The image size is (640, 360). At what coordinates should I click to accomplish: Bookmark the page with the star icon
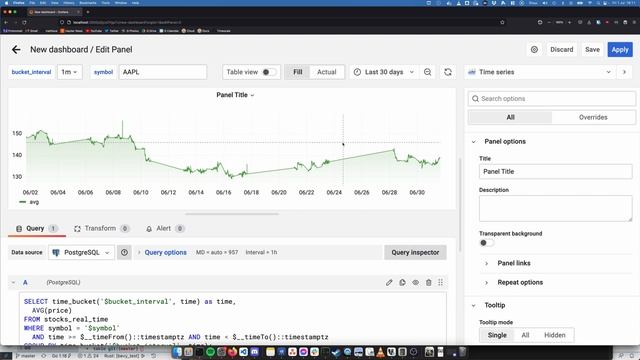(502, 22)
